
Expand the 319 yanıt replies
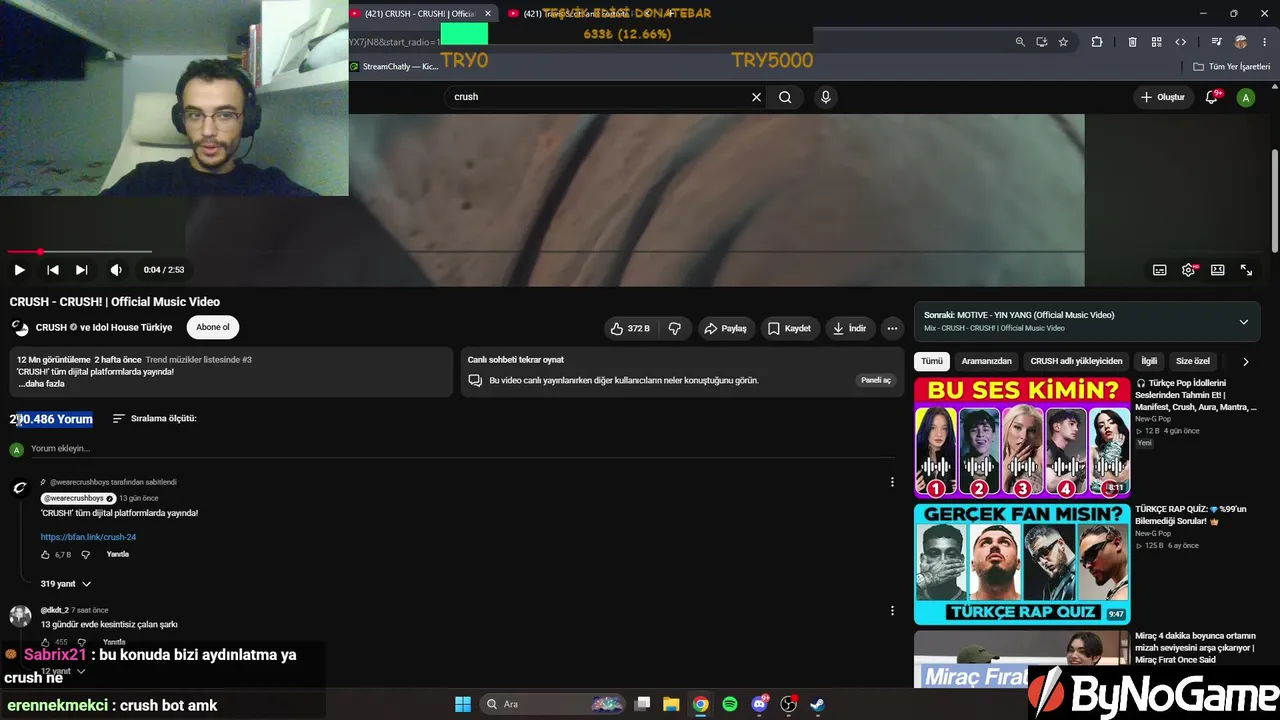(66, 584)
